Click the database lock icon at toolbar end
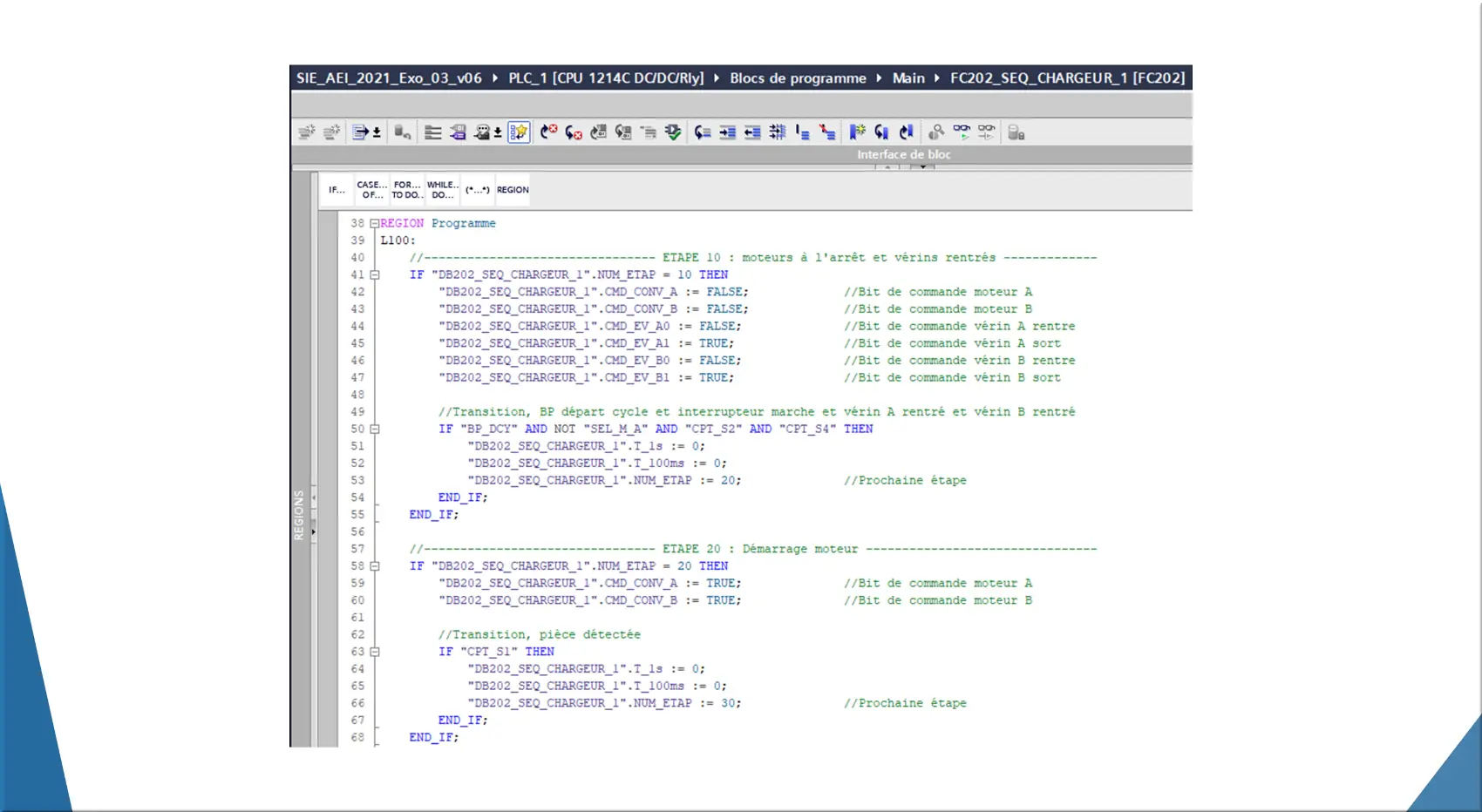 pos(1016,132)
